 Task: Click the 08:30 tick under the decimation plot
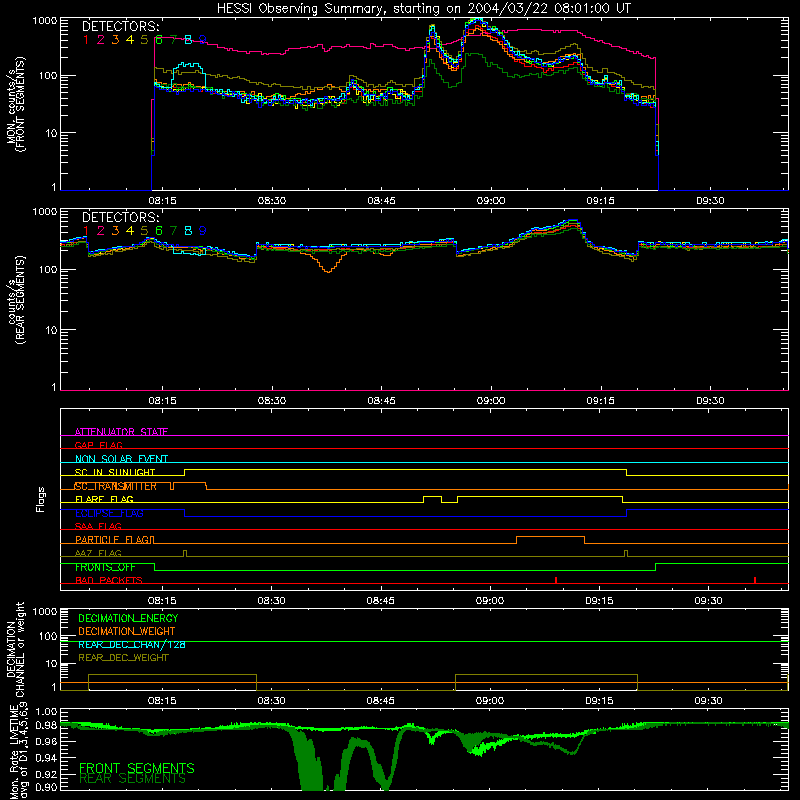click(x=271, y=701)
